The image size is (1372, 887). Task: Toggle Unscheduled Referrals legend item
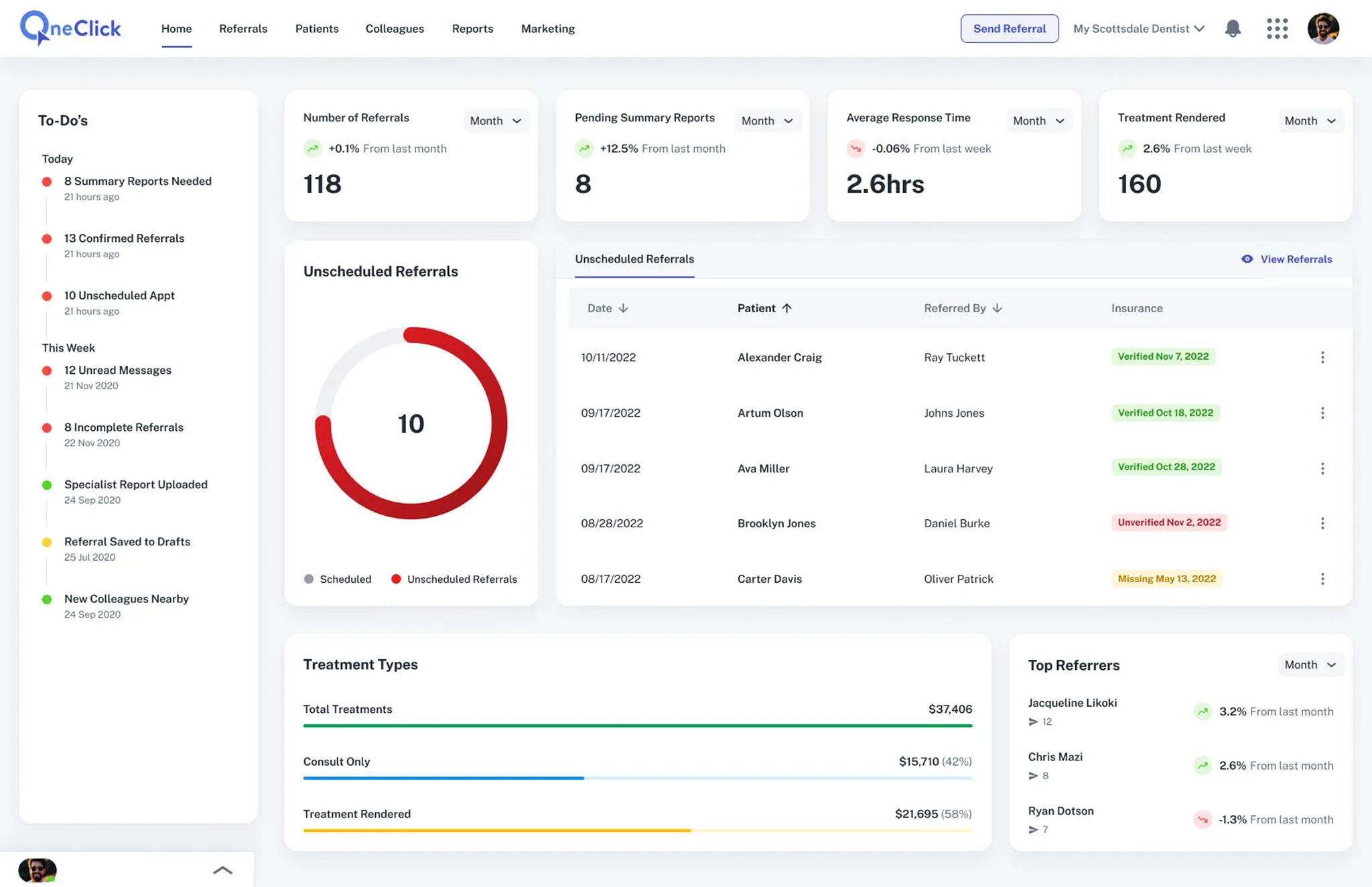click(454, 579)
